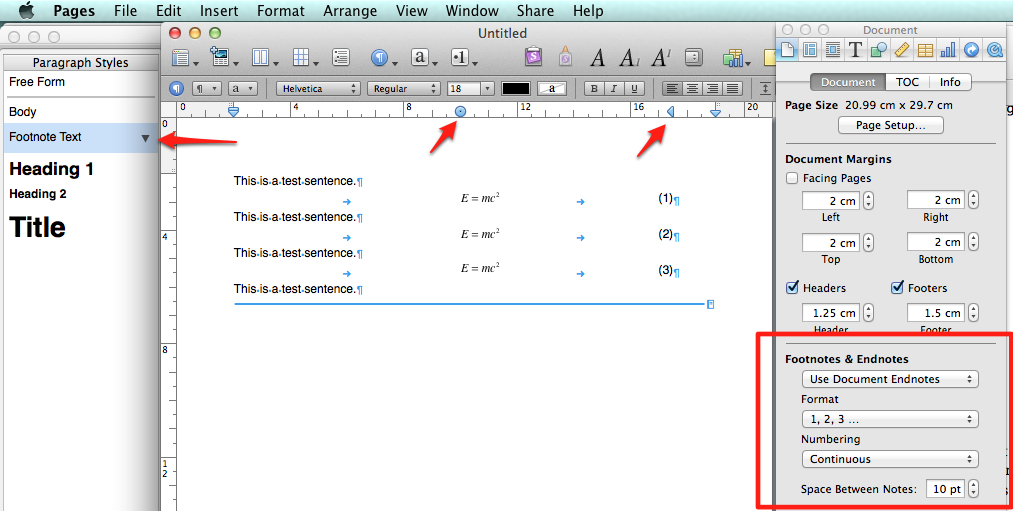Open the Use Document Endnotes dropdown
Image resolution: width=1013 pixels, height=511 pixels.
(x=890, y=379)
